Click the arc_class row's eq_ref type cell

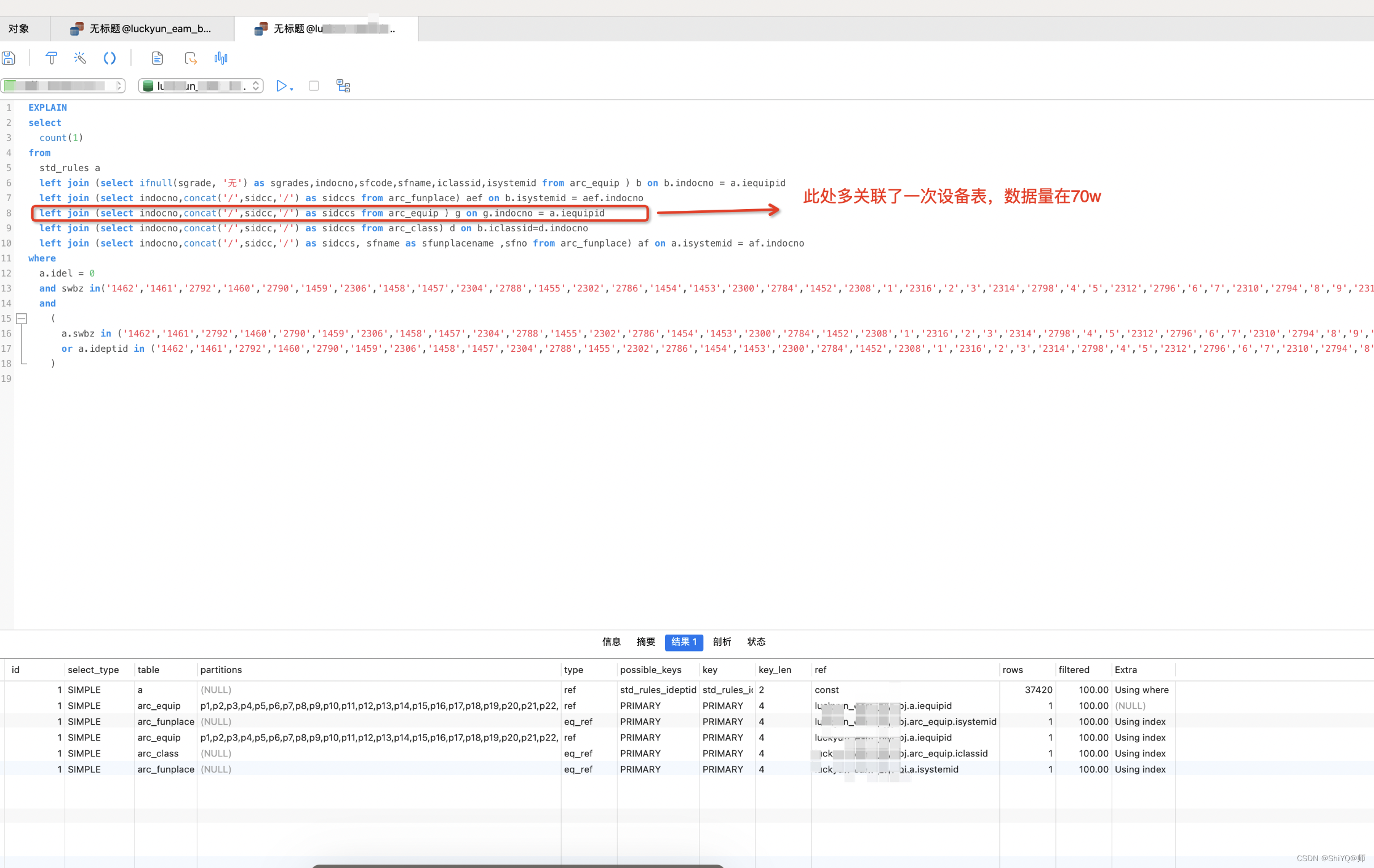[589, 754]
